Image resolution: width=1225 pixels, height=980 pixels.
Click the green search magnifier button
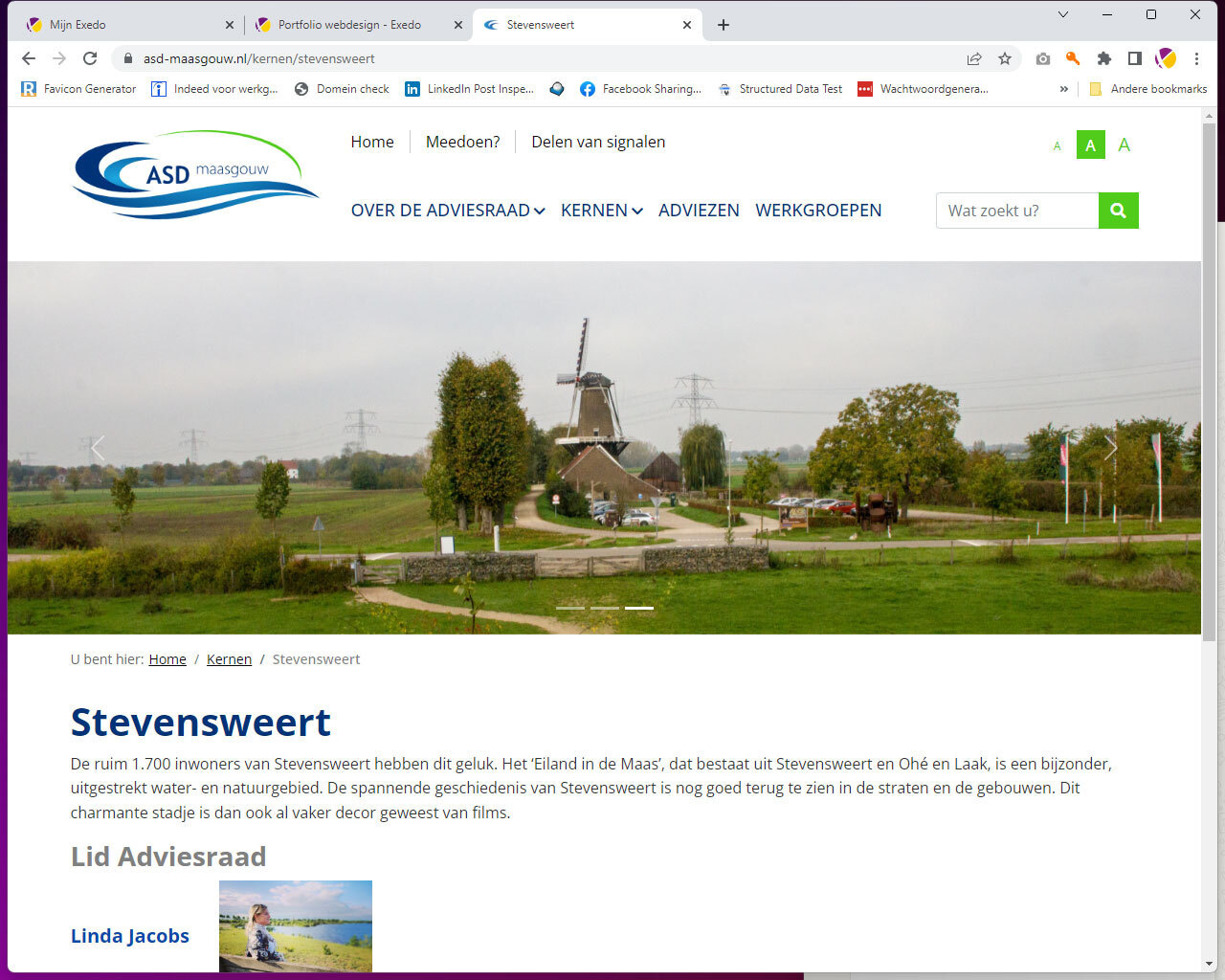click(1118, 211)
